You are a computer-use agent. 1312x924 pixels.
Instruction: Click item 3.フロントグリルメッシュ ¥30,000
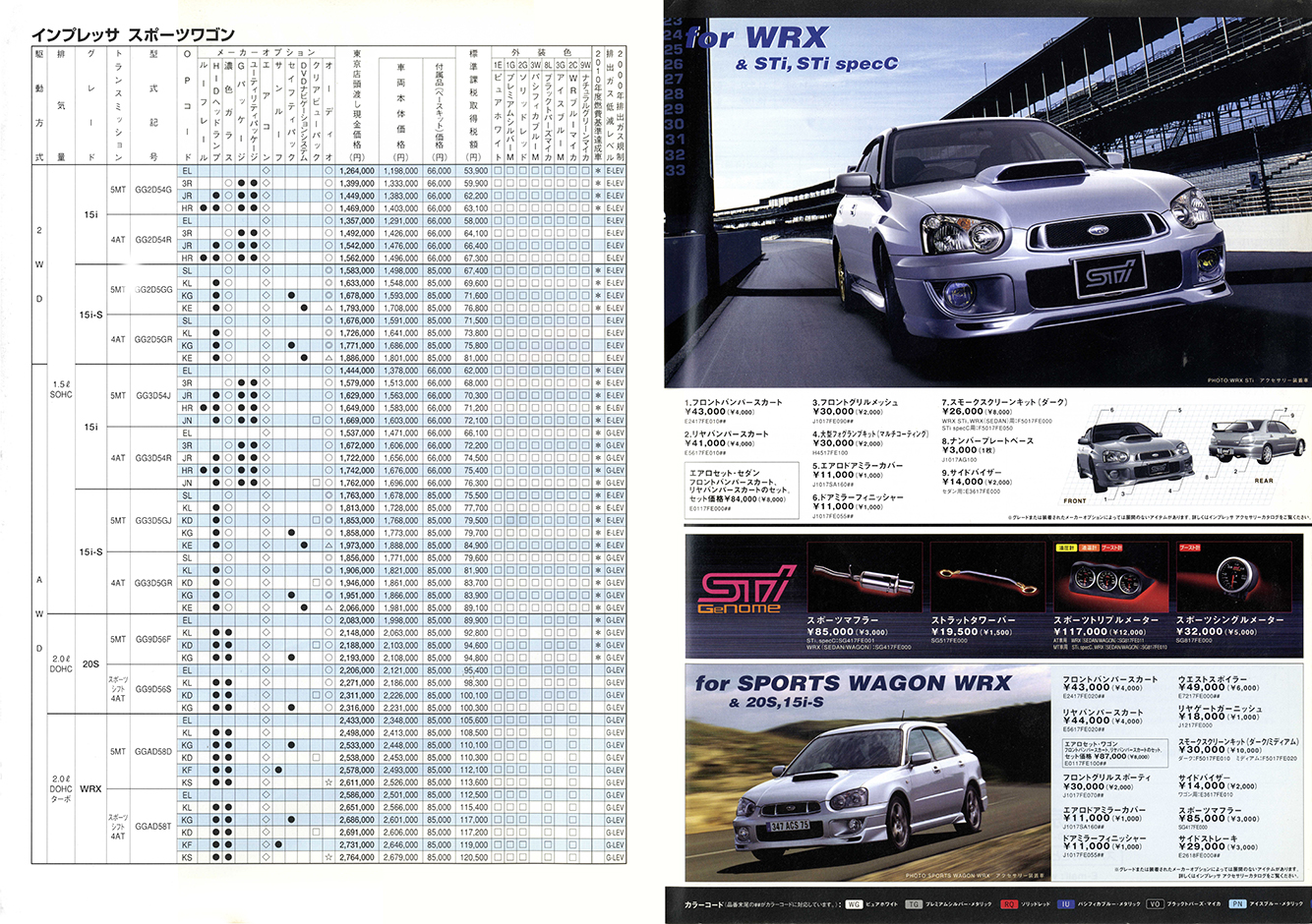856,412
